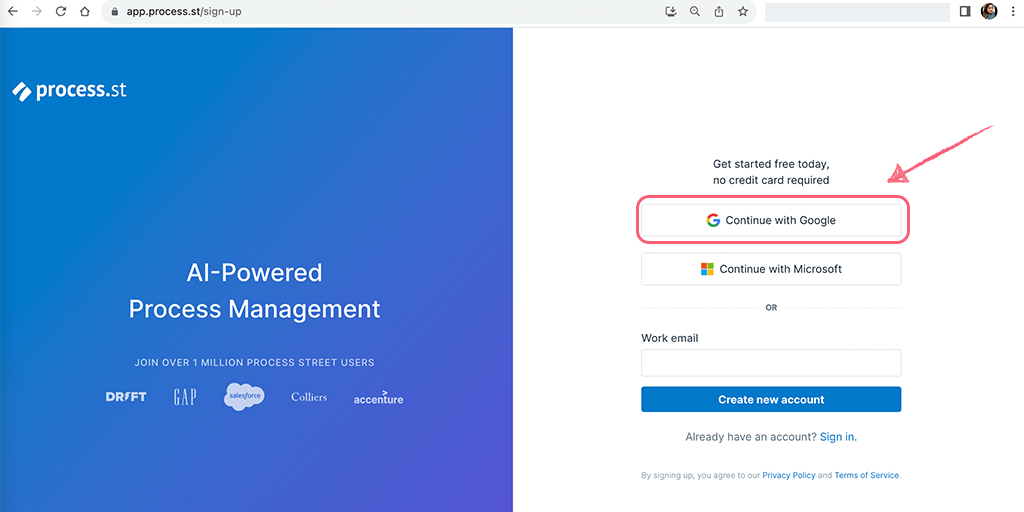This screenshot has width=1024, height=512.
Task: Click the browser forward arrow
Action: click(x=37, y=12)
